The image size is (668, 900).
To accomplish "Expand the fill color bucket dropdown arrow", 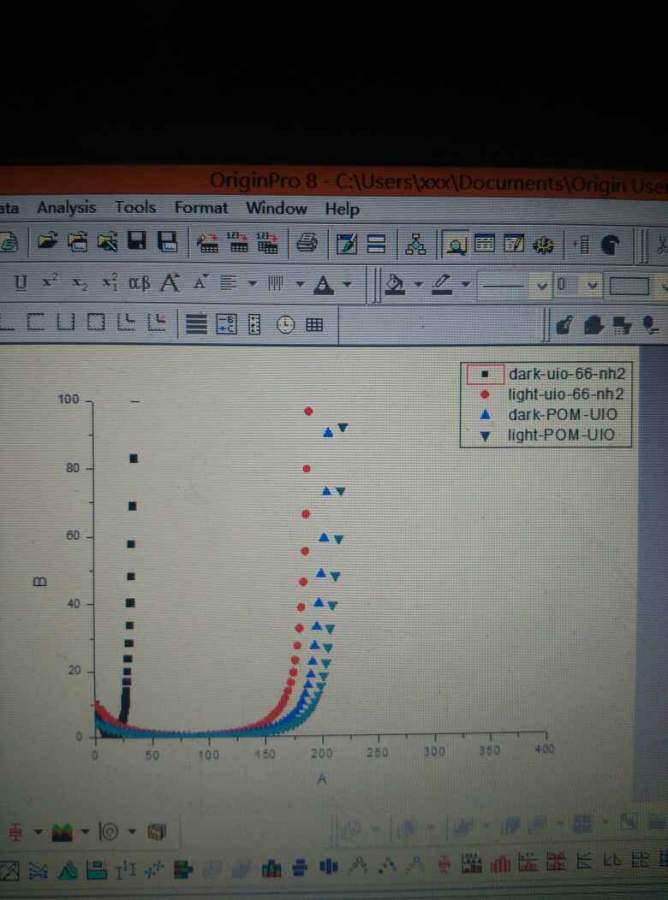I will coord(418,285).
